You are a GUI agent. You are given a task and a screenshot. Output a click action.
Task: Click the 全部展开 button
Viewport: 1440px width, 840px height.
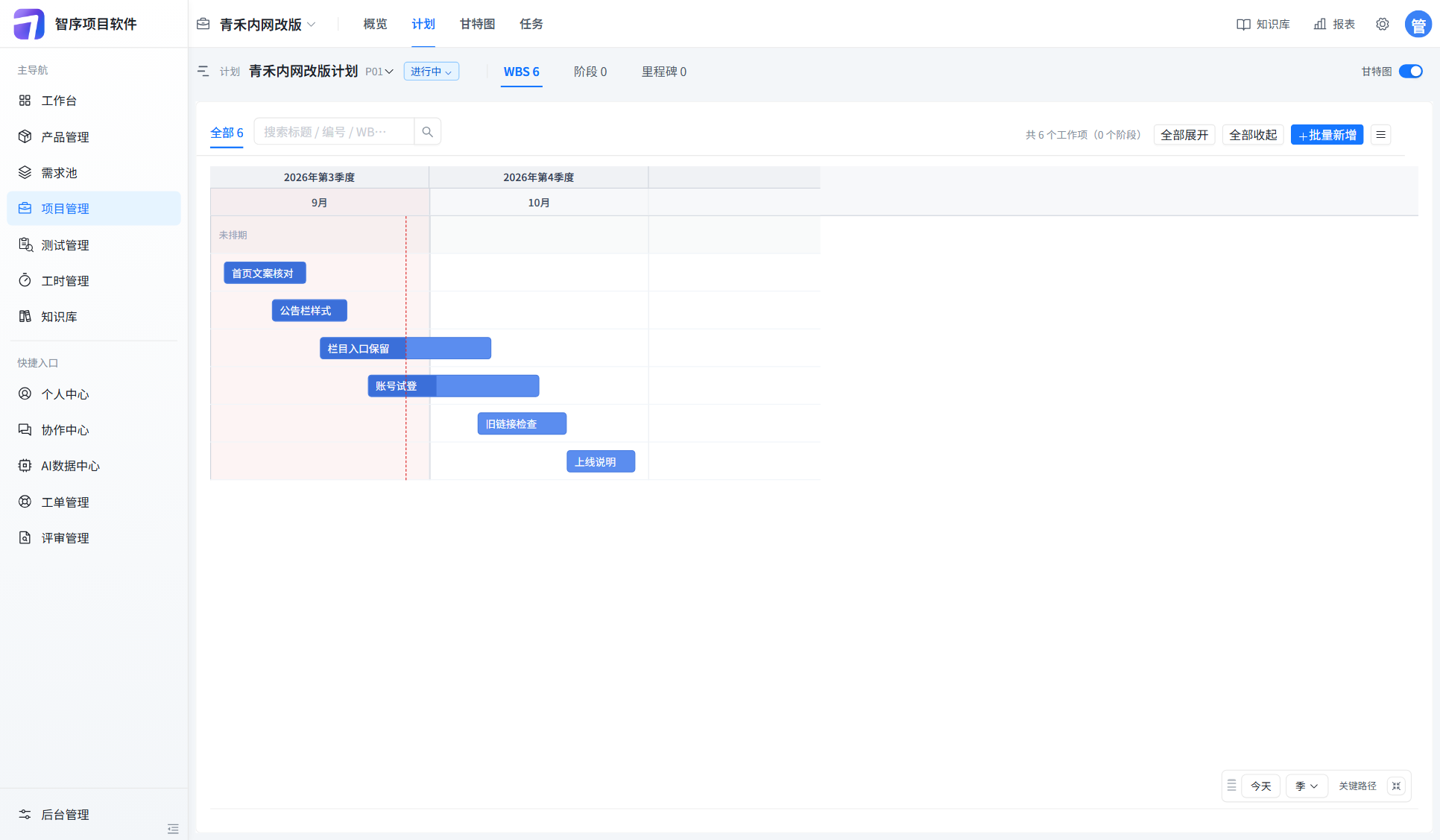pyautogui.click(x=1184, y=135)
